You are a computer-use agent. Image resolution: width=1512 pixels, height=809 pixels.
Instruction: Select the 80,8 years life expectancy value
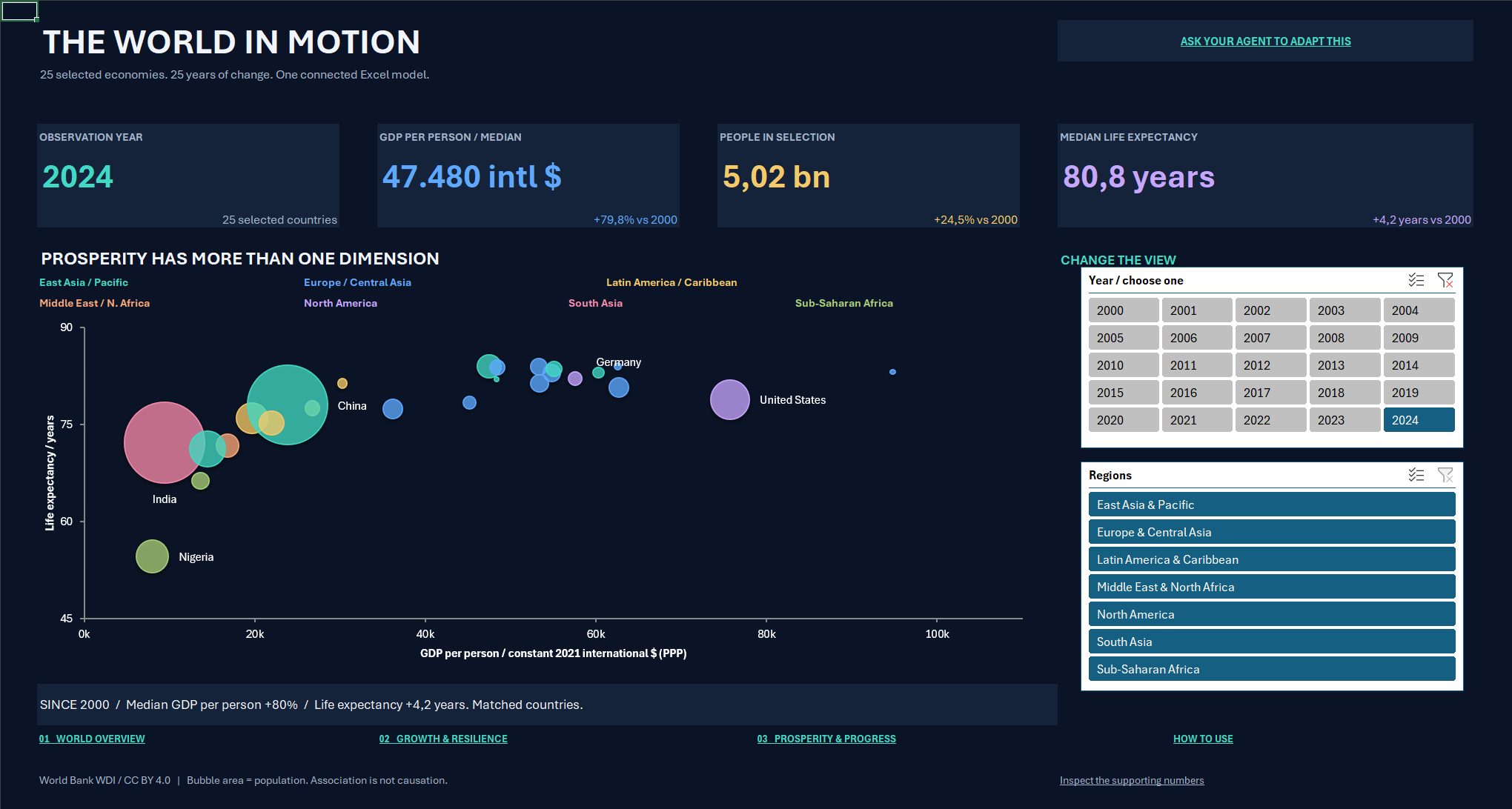click(1138, 177)
